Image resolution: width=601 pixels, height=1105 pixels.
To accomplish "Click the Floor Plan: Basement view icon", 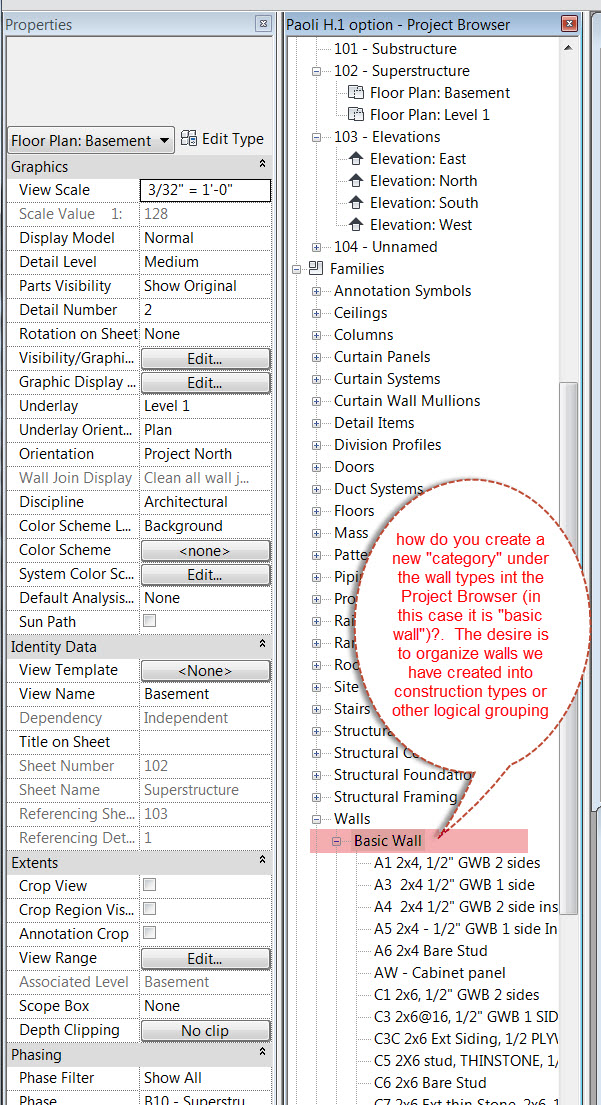I will pos(357,92).
